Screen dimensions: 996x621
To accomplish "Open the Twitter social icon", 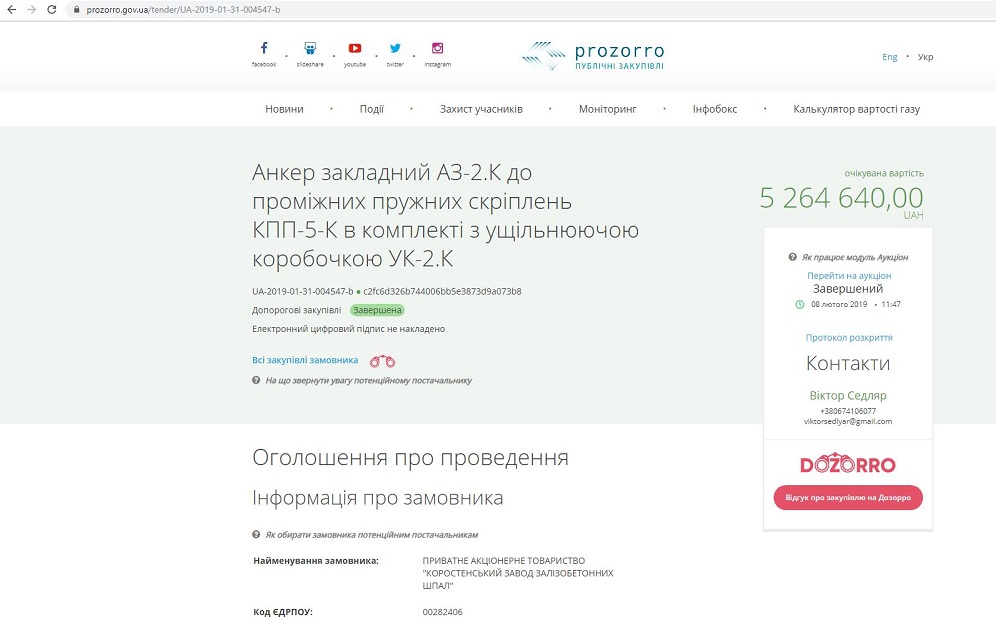I will [x=395, y=49].
